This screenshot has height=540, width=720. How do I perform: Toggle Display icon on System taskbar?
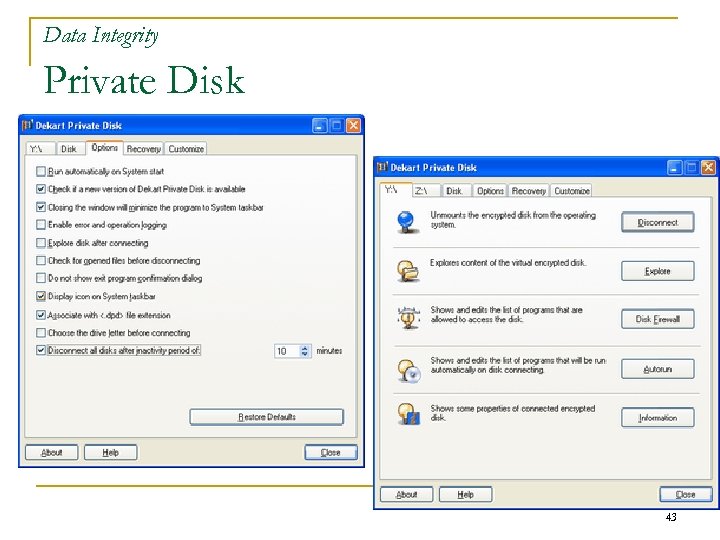tap(41, 296)
